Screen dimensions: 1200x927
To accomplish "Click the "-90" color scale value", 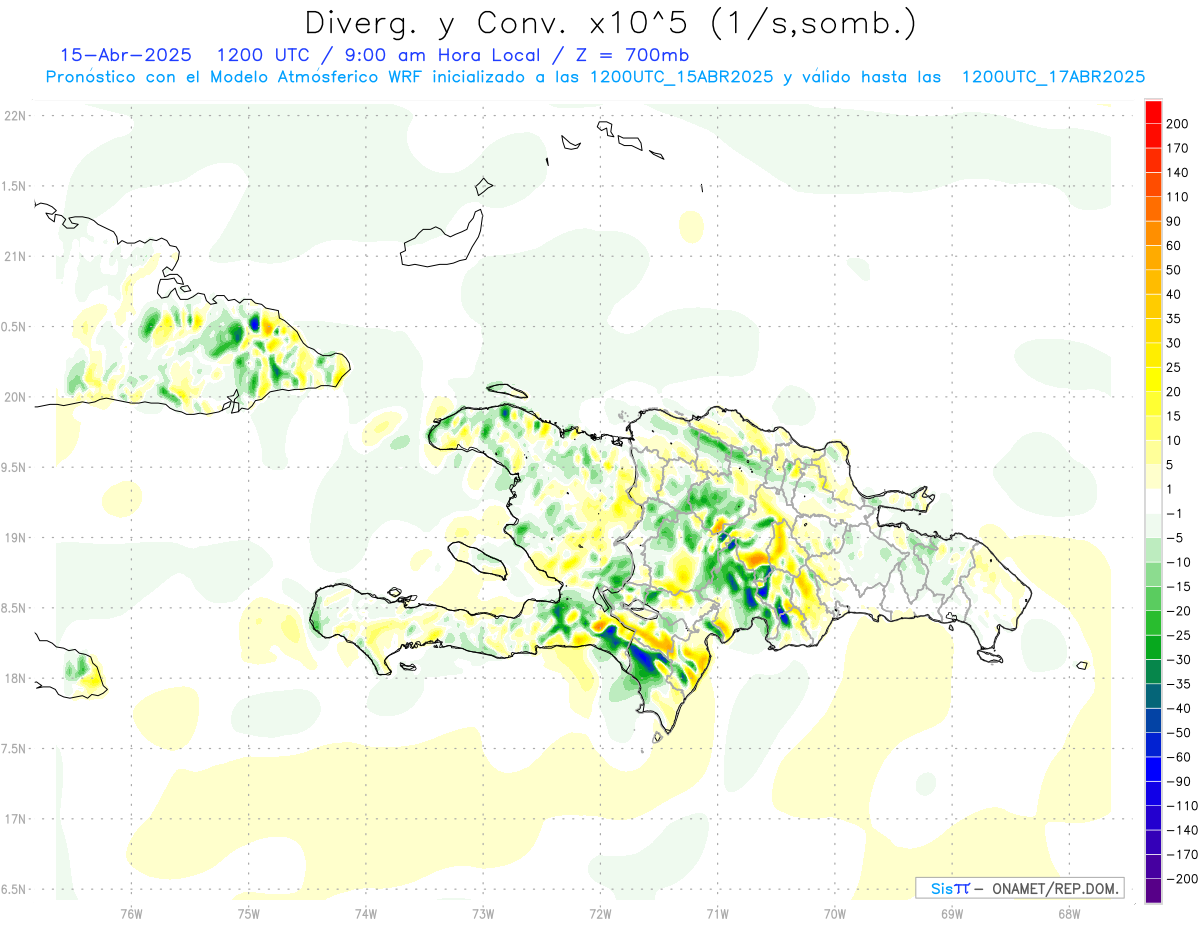I will [x=1178, y=781].
